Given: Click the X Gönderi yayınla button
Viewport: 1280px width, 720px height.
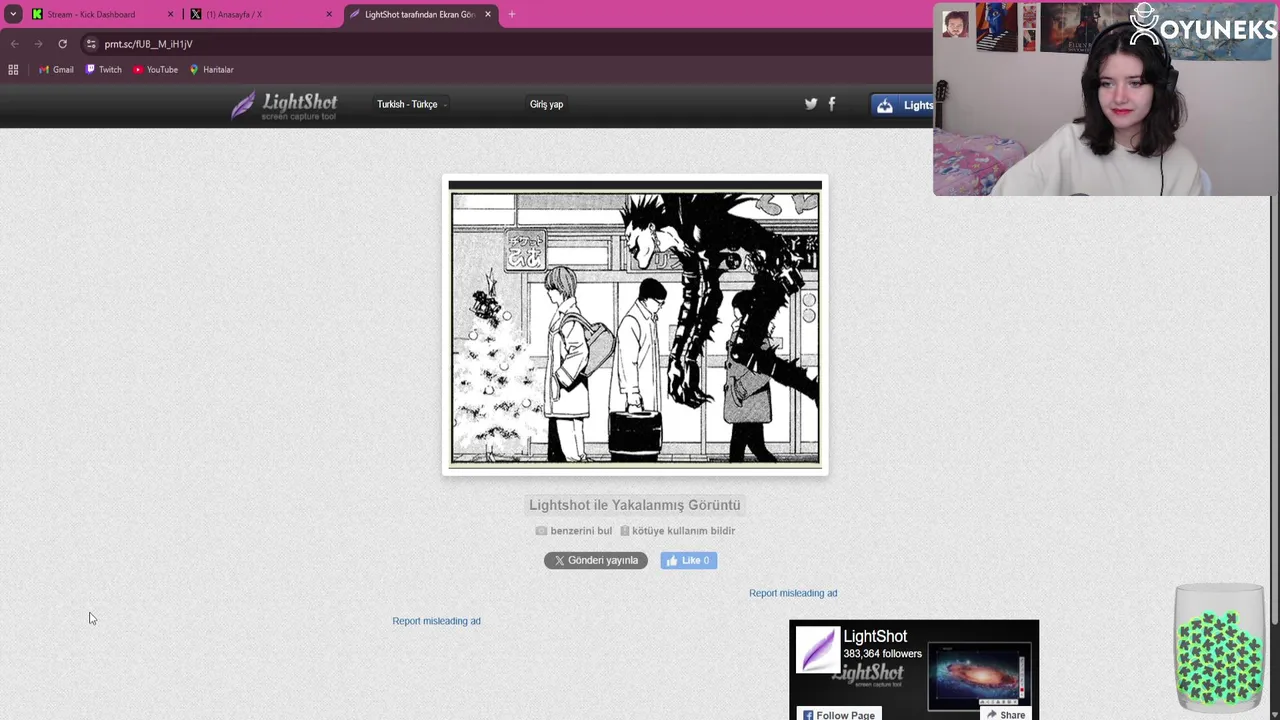Looking at the screenshot, I should point(596,561).
